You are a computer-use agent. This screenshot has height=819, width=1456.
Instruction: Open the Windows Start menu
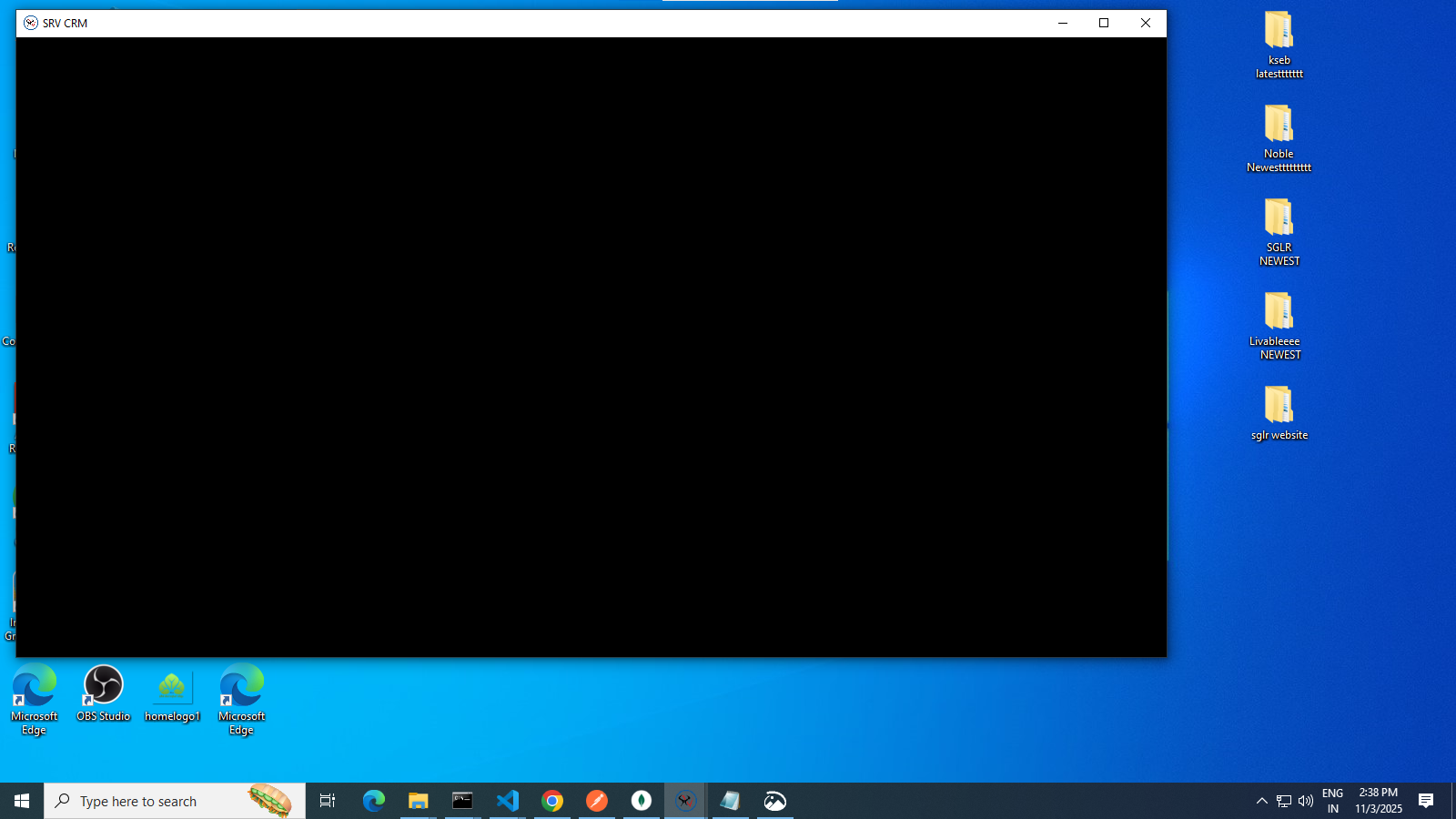point(22,801)
